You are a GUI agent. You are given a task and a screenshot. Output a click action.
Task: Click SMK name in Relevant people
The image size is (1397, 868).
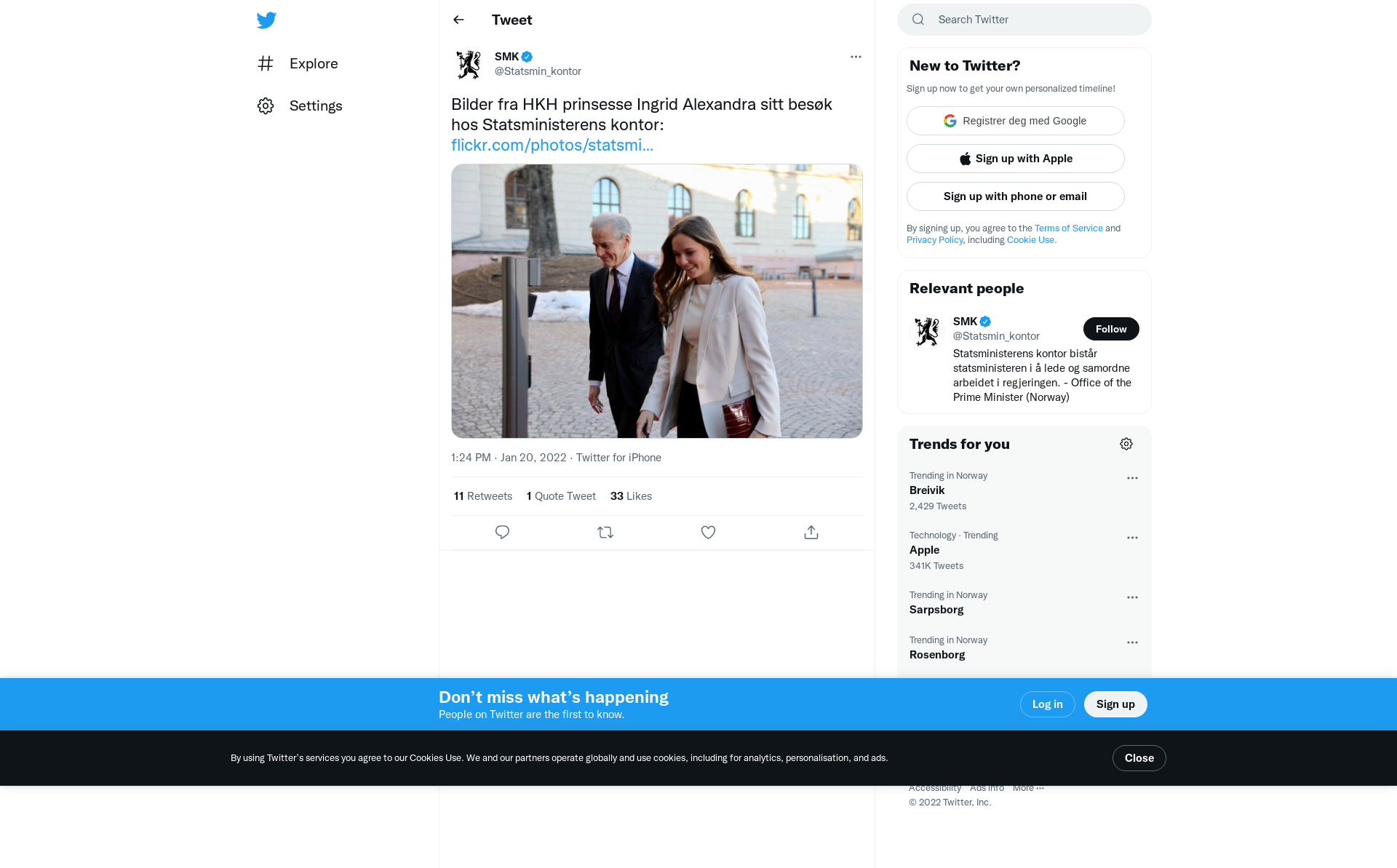coord(965,322)
